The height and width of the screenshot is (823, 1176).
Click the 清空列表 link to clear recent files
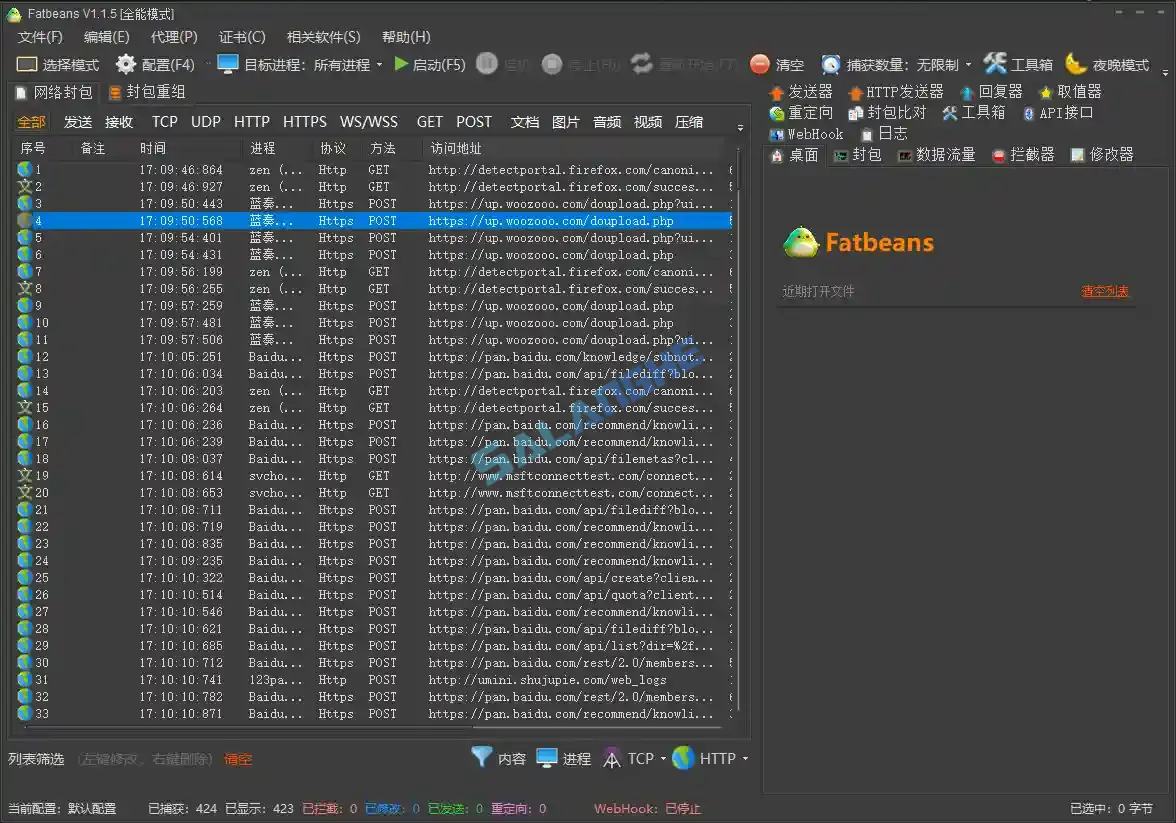tap(1104, 291)
